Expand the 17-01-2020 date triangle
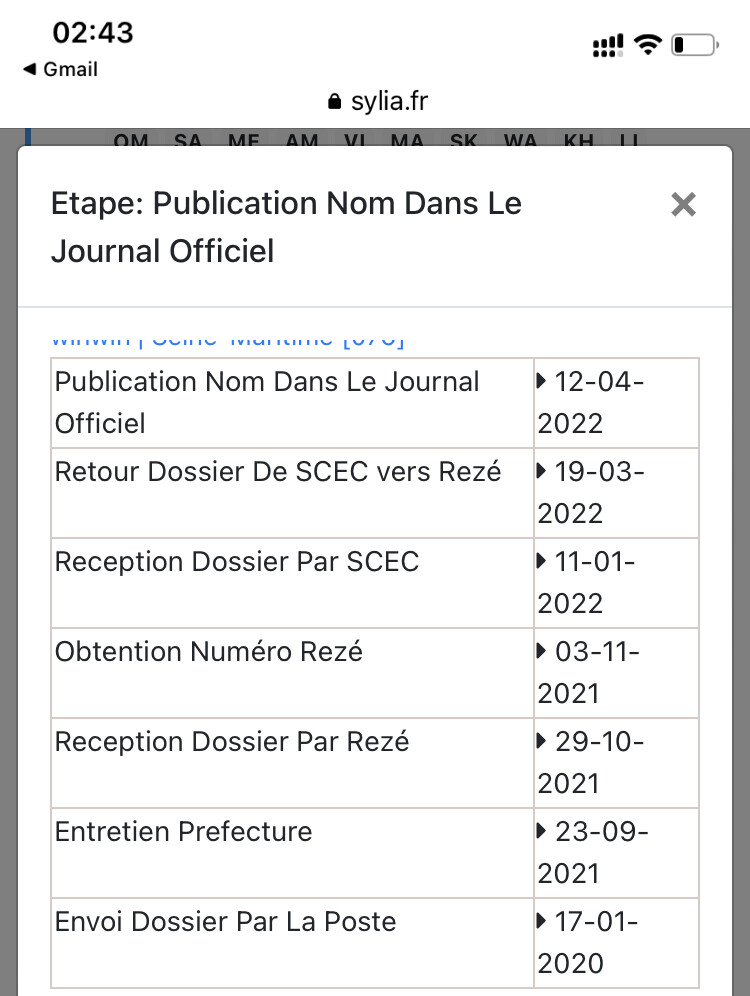Image resolution: width=750 pixels, height=996 pixels. (x=541, y=921)
